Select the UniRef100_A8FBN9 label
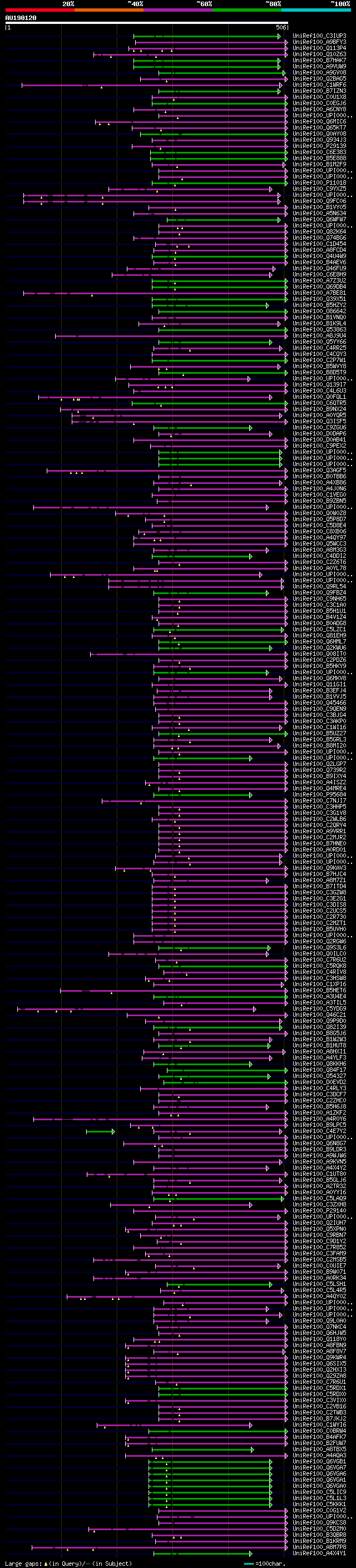The image size is (356, 1568). pyautogui.click(x=319, y=1345)
